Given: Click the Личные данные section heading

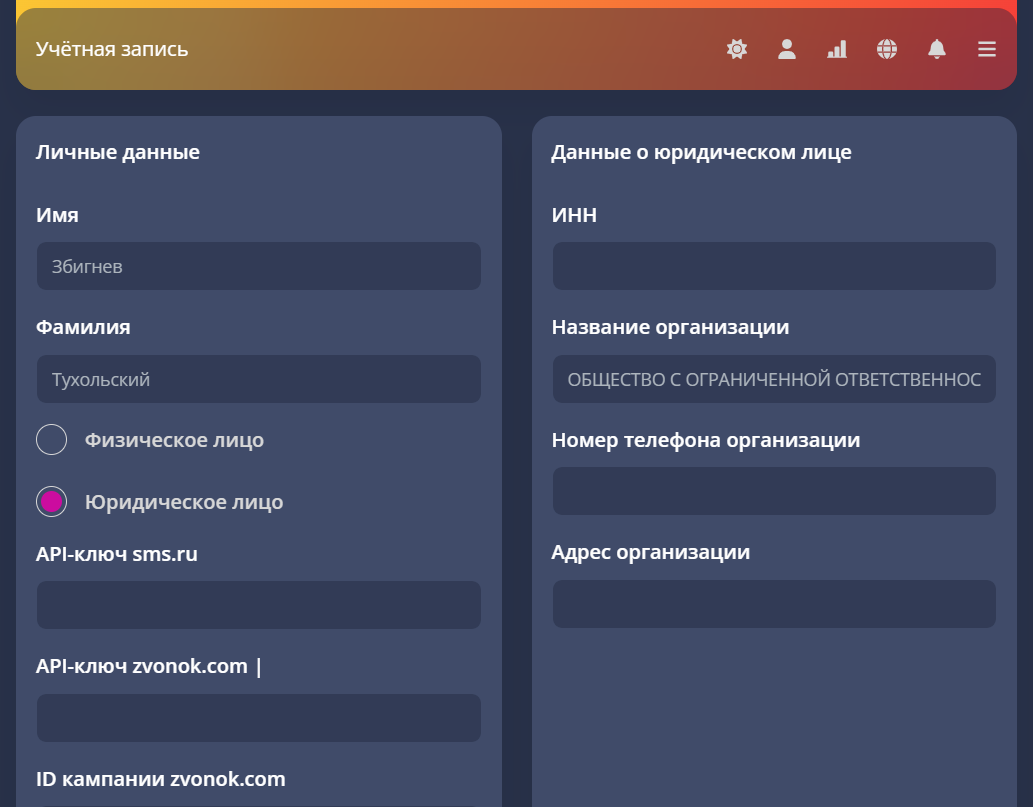Looking at the screenshot, I should pos(118,152).
